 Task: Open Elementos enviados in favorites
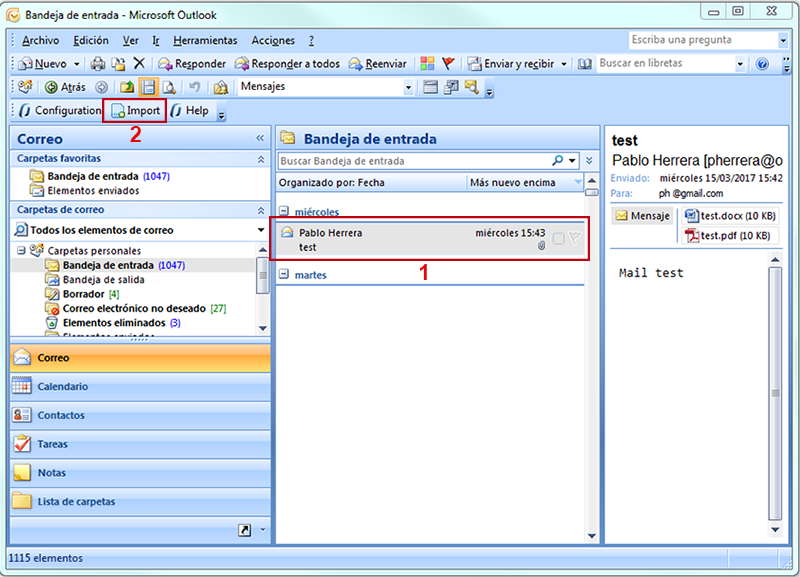[x=93, y=190]
